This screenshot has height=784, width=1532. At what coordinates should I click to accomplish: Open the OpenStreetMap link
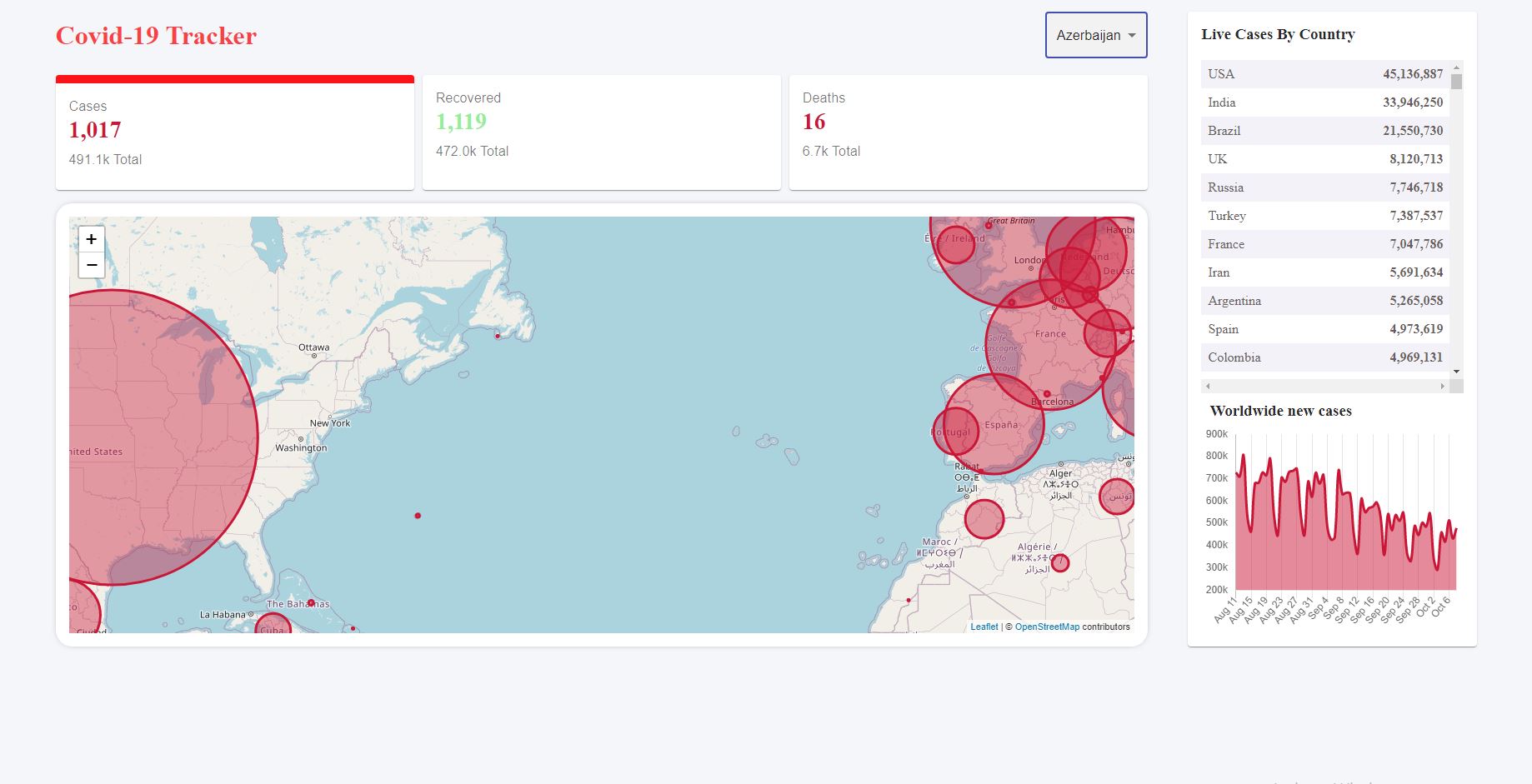click(1047, 627)
